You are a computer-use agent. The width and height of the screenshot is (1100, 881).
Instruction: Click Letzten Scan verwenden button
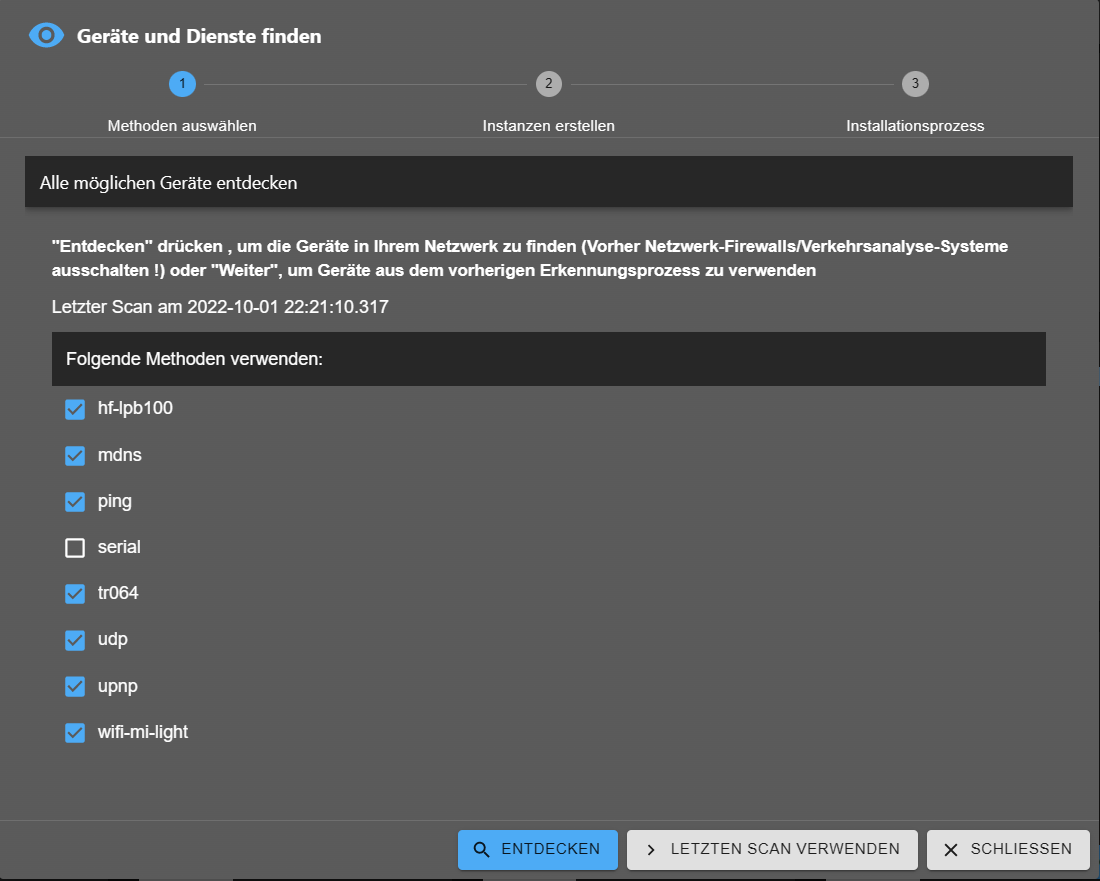772,850
